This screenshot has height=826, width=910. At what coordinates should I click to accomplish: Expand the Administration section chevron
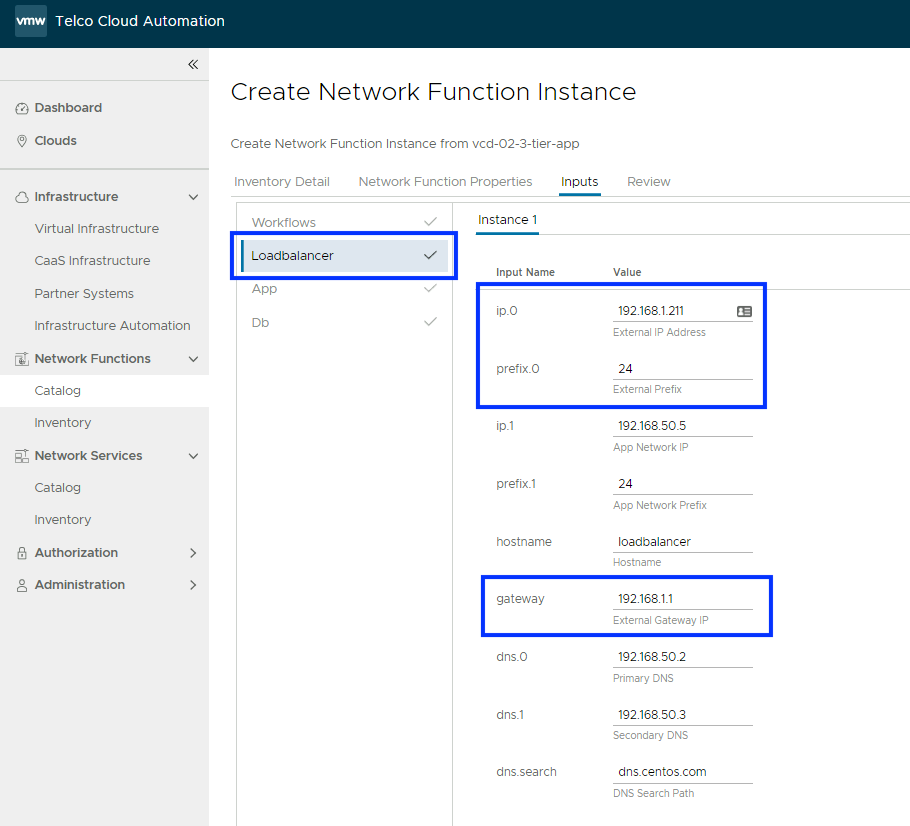193,585
